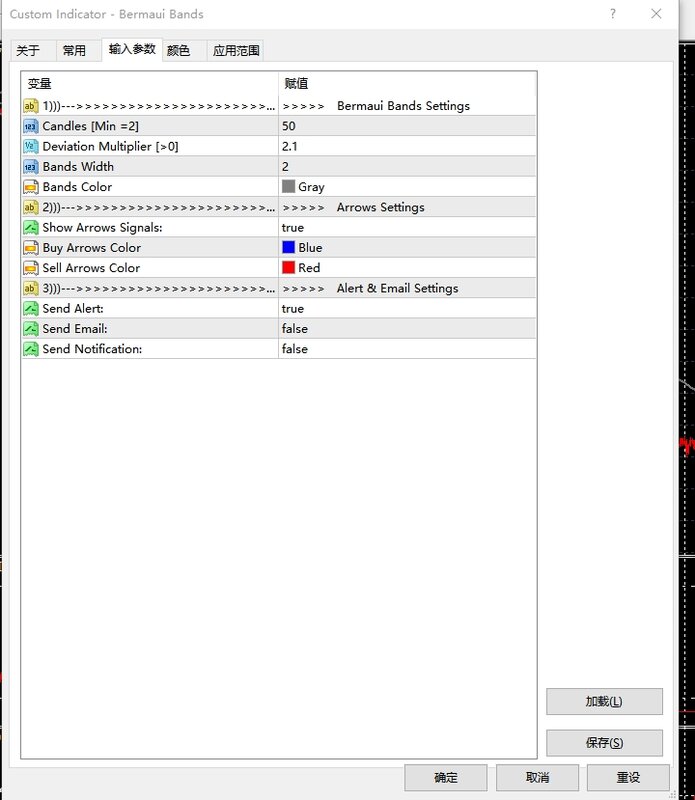Select the Sell Arrows Color label
The height and width of the screenshot is (800, 695).
(91, 268)
